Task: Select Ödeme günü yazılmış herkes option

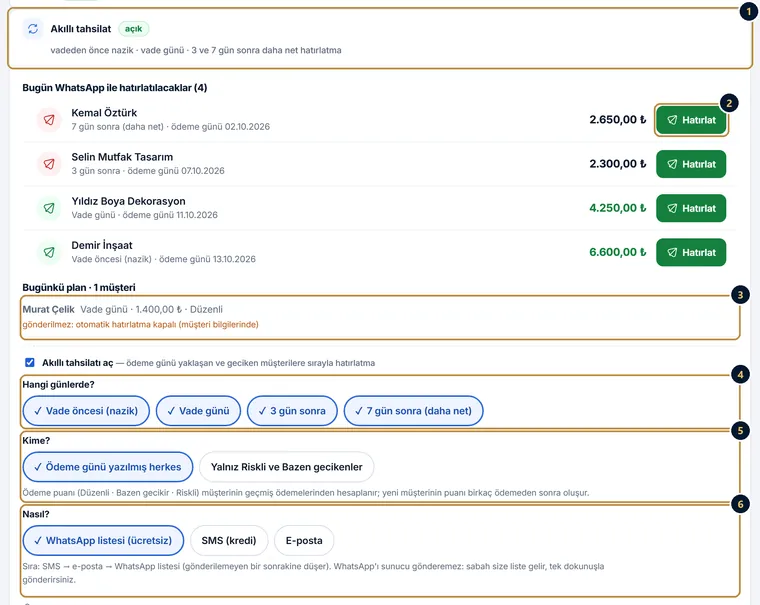Action: coord(108,467)
